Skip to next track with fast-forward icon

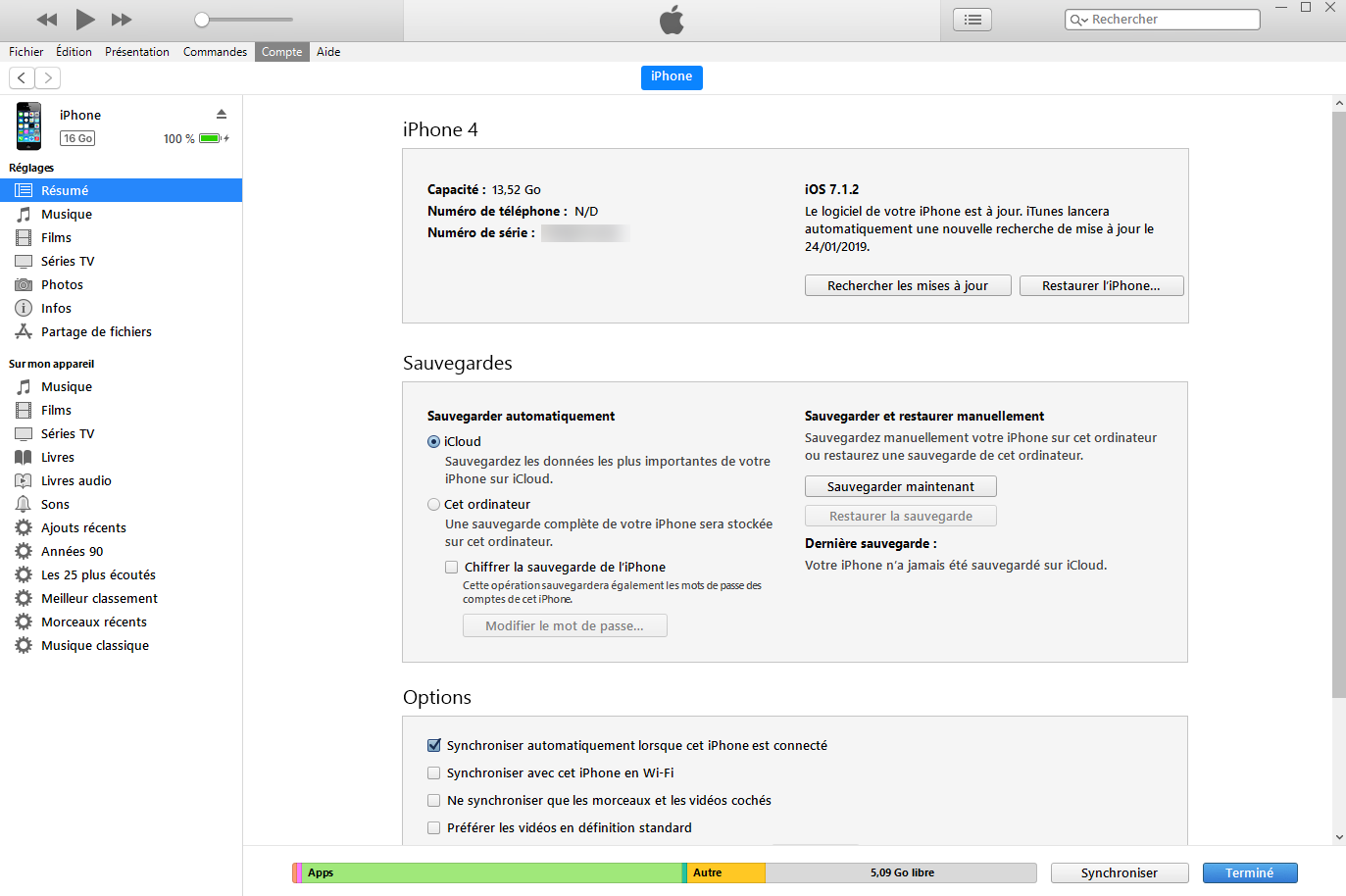(122, 20)
